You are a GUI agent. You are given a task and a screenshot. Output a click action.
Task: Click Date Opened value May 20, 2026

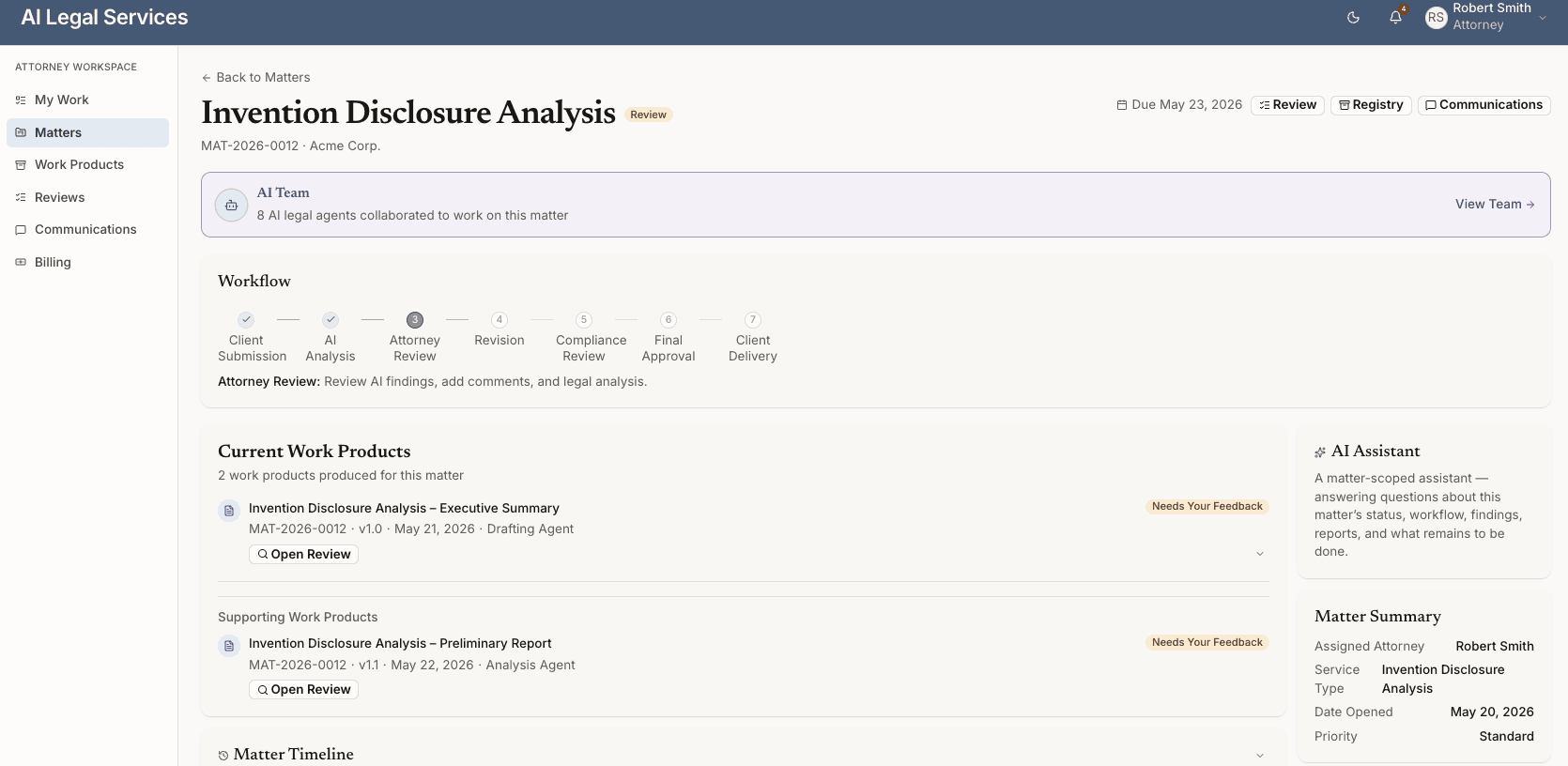(1492, 712)
